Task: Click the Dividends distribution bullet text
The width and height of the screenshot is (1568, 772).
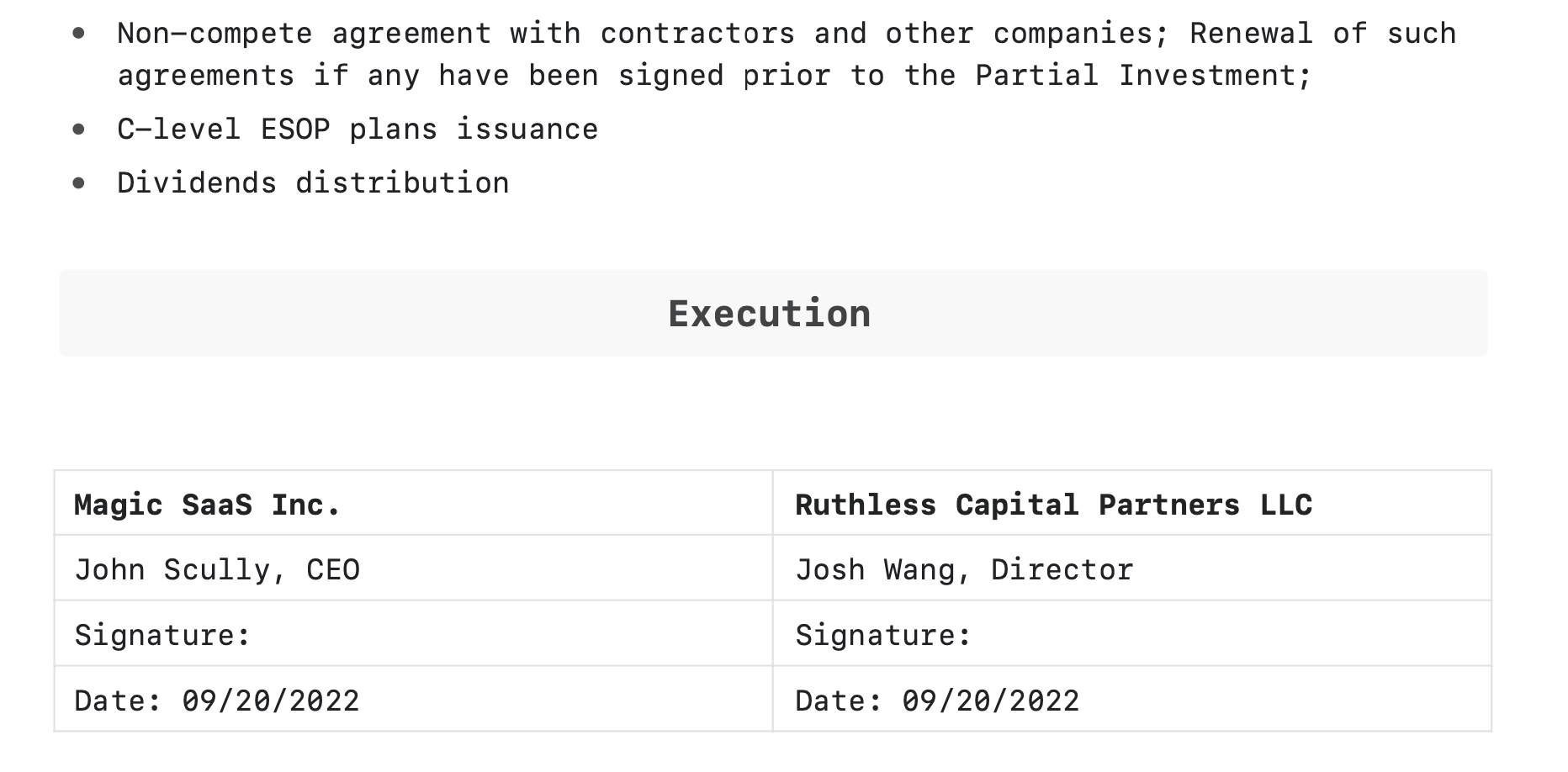Action: (x=313, y=182)
